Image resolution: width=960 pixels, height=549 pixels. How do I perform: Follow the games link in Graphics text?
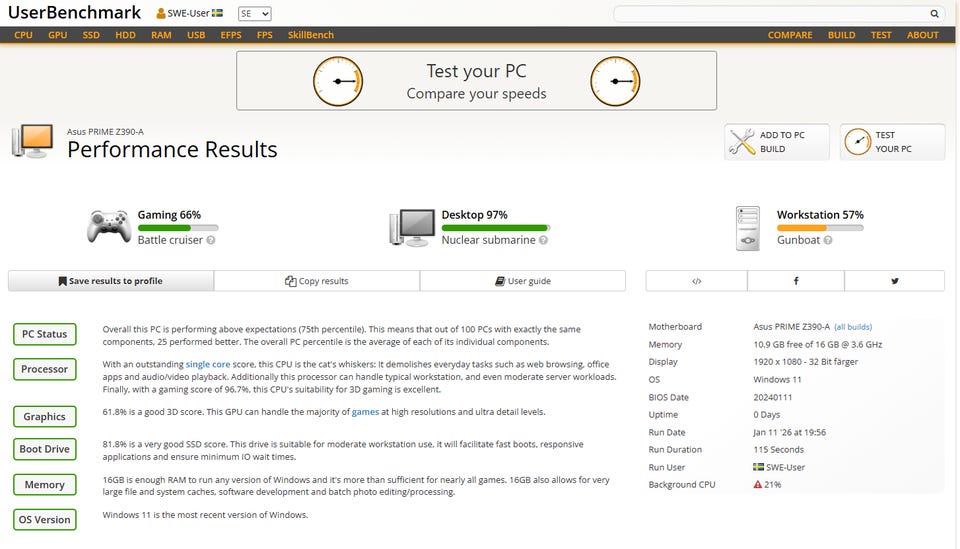pyautogui.click(x=366, y=412)
